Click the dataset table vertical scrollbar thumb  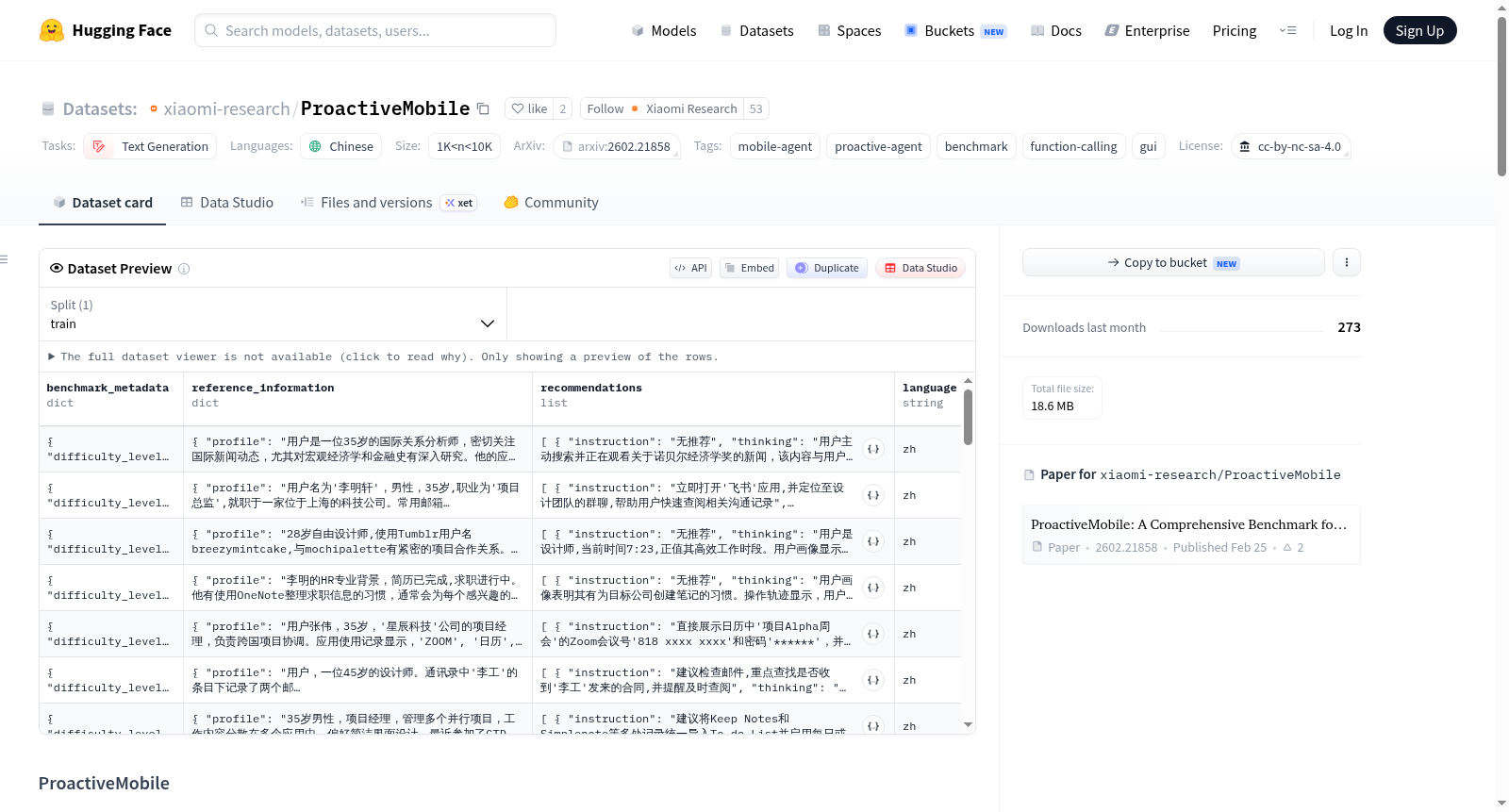[968, 417]
